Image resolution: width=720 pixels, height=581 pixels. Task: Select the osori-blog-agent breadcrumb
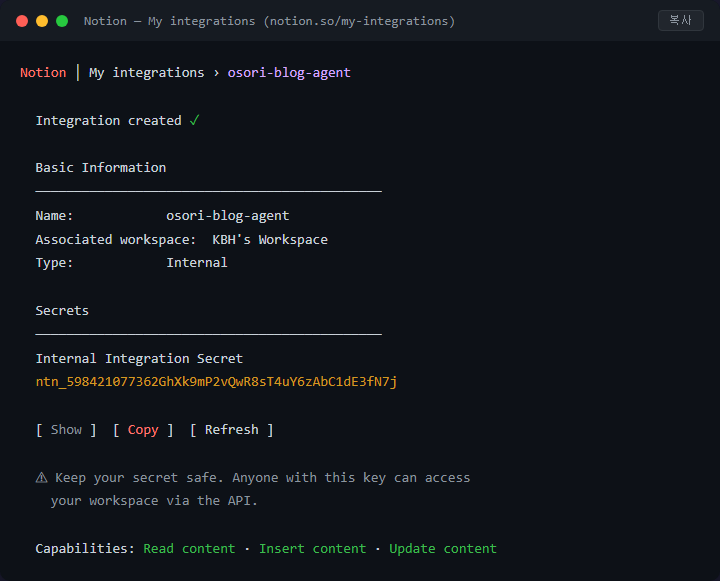coord(289,73)
